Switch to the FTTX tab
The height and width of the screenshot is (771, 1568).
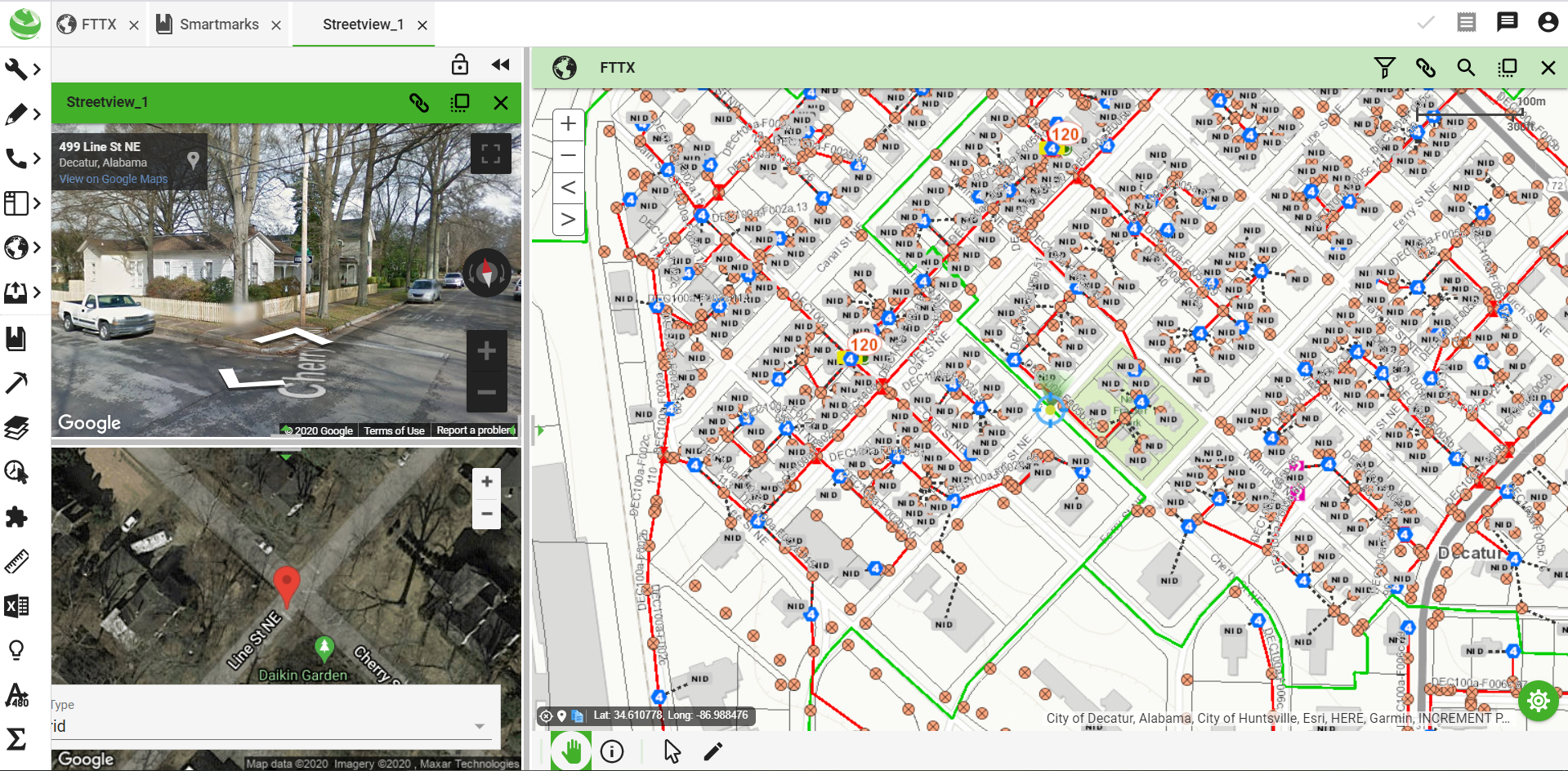tap(98, 24)
